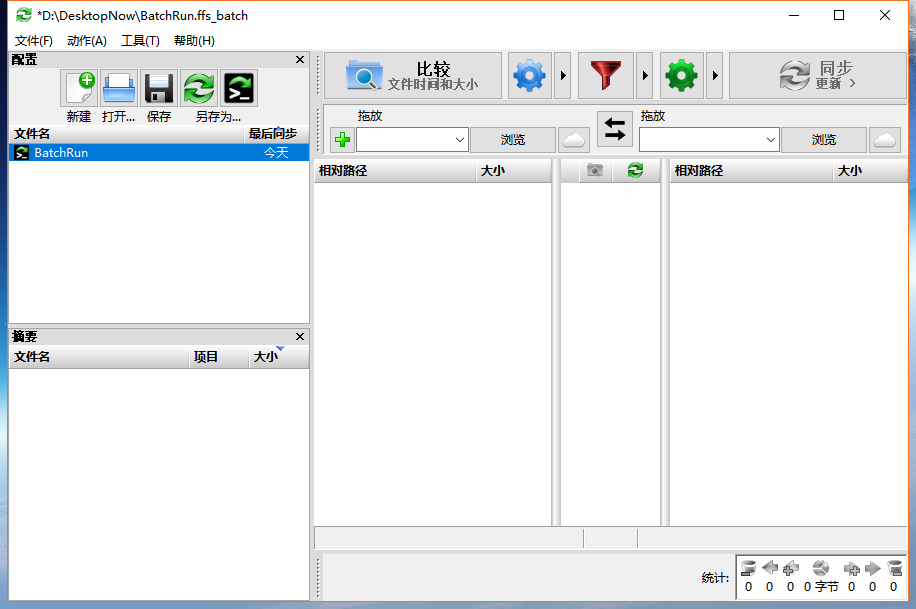Swap folder sides with the double-arrow icon
Image resolution: width=916 pixels, height=609 pixels.
pyautogui.click(x=614, y=129)
